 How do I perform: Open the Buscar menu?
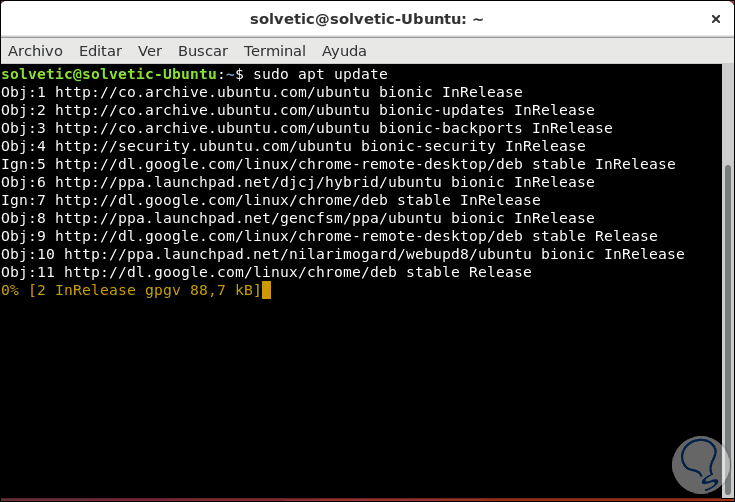tap(203, 51)
